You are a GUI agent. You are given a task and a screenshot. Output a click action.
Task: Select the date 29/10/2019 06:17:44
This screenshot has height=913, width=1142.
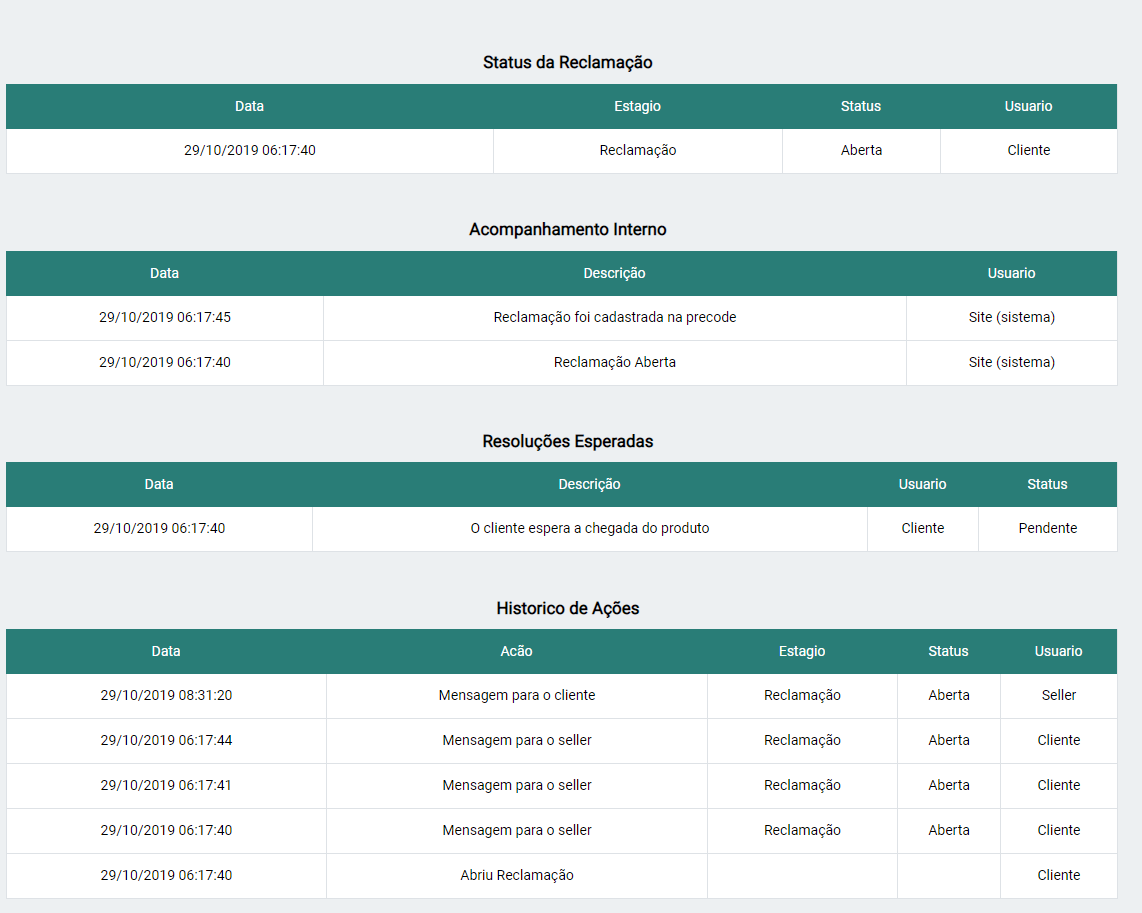point(166,740)
